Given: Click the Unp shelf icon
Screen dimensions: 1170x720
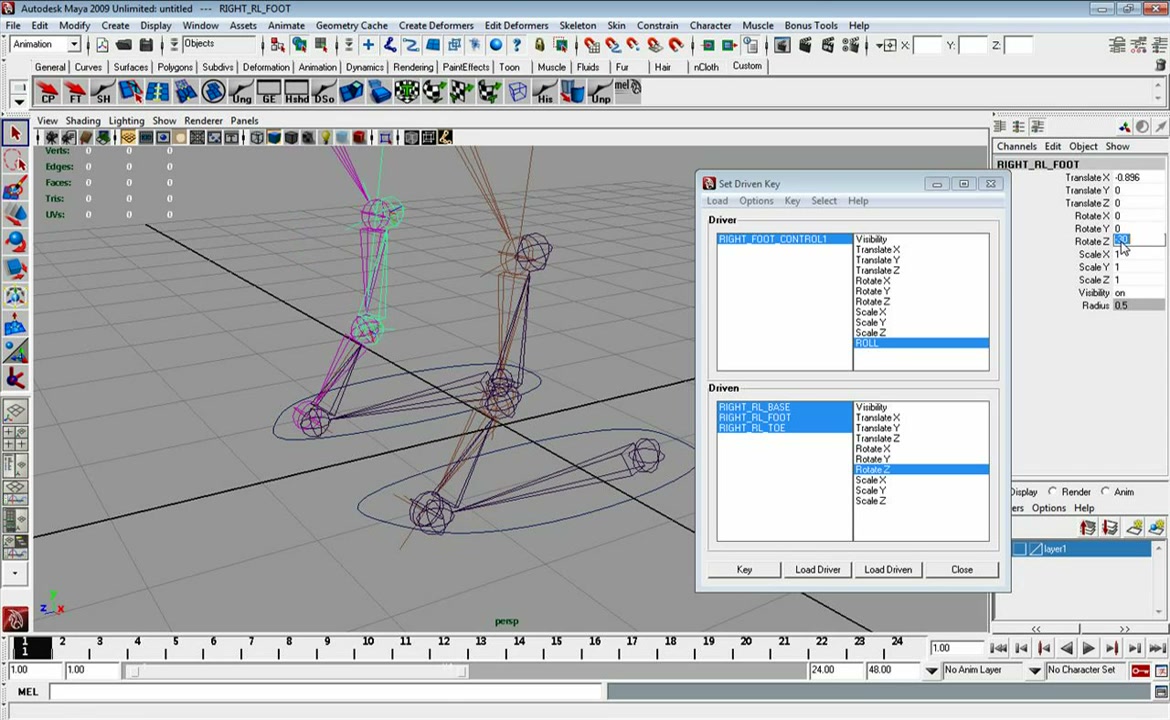Looking at the screenshot, I should click(x=601, y=92).
